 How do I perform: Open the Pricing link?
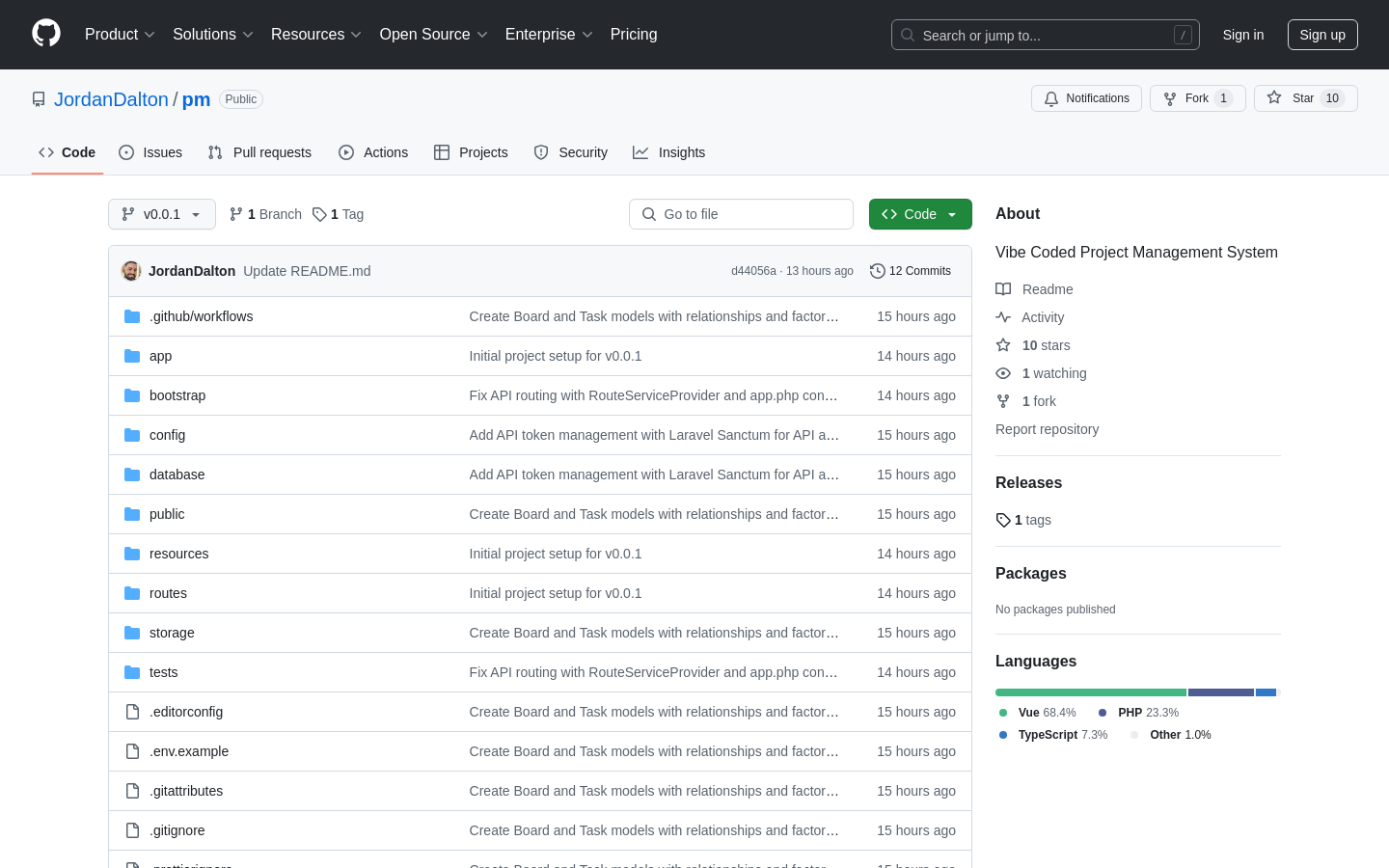[x=634, y=35]
